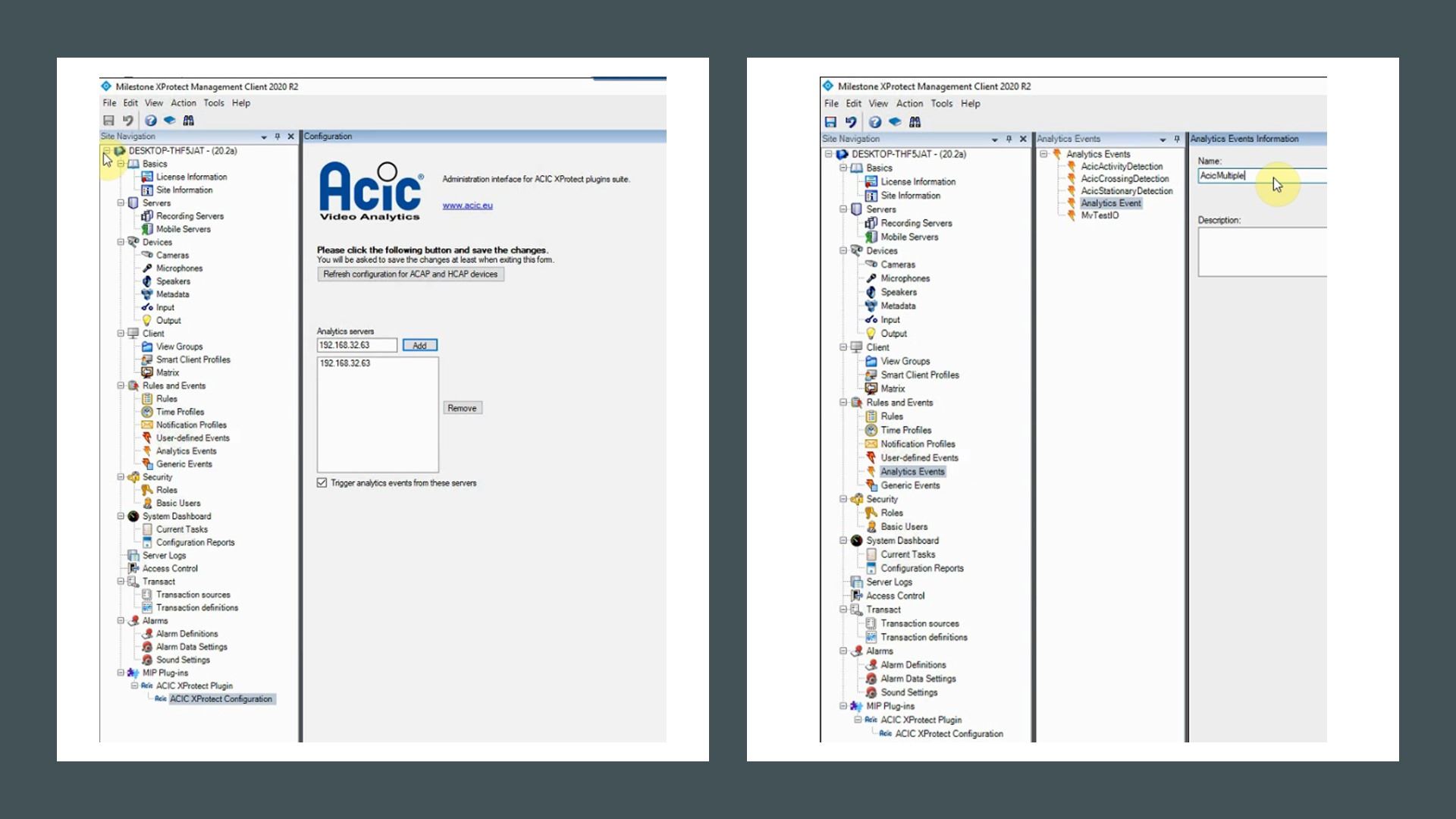
Task: Open Action menu in left window
Action: click(x=184, y=103)
